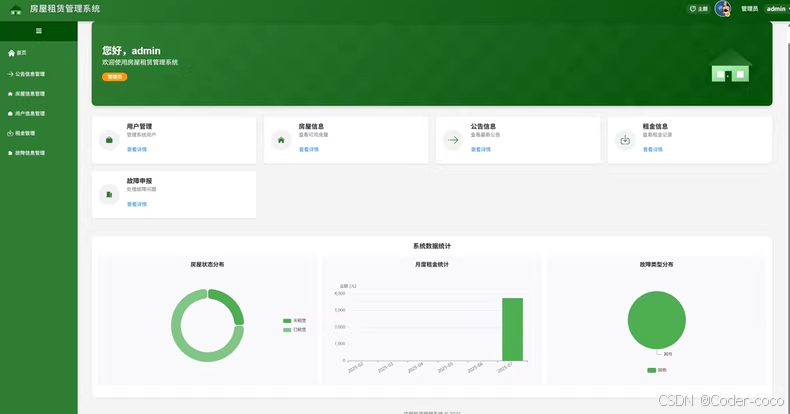Screen dimensions: 790x414
Task: Click the download-box icon beside 租金管理
Action: 10,133
